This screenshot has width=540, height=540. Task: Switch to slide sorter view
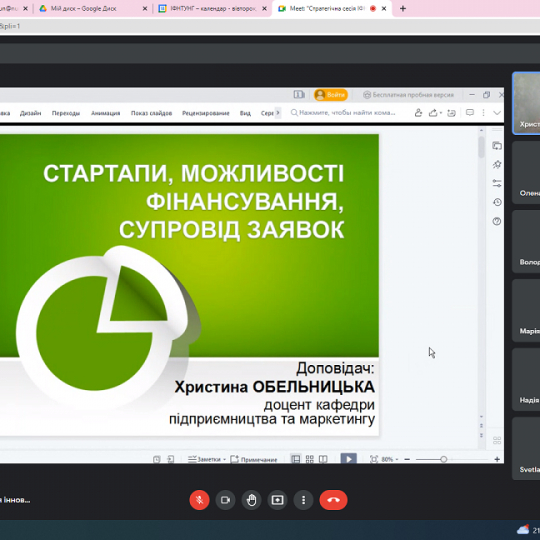[310, 459]
